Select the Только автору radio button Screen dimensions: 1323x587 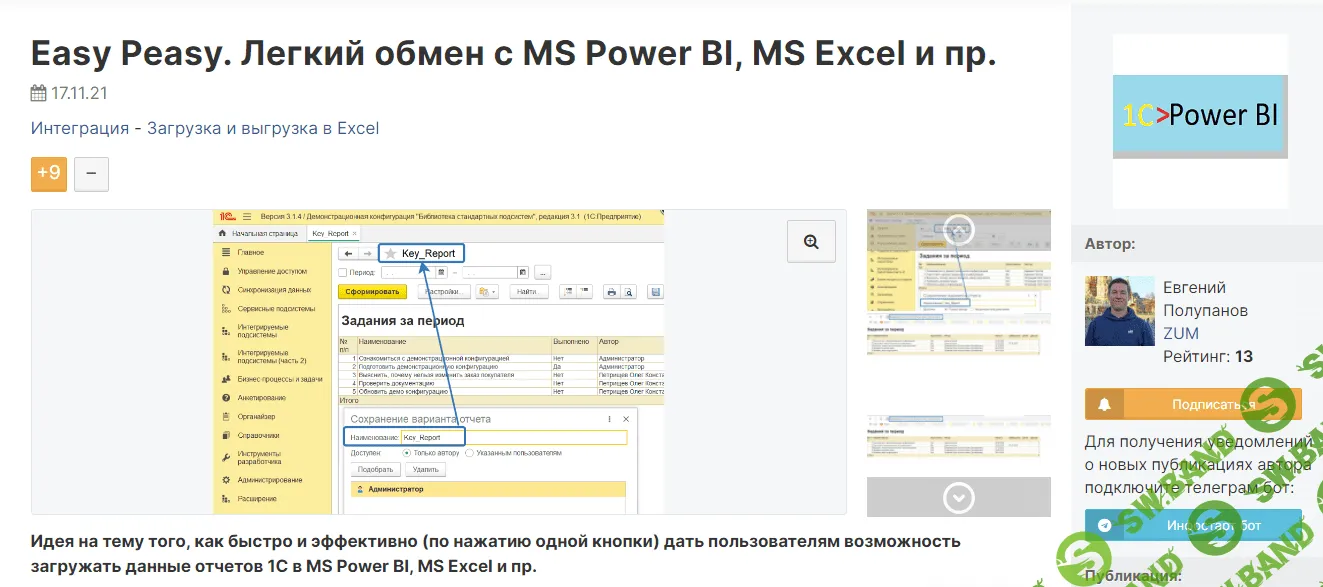coord(407,452)
